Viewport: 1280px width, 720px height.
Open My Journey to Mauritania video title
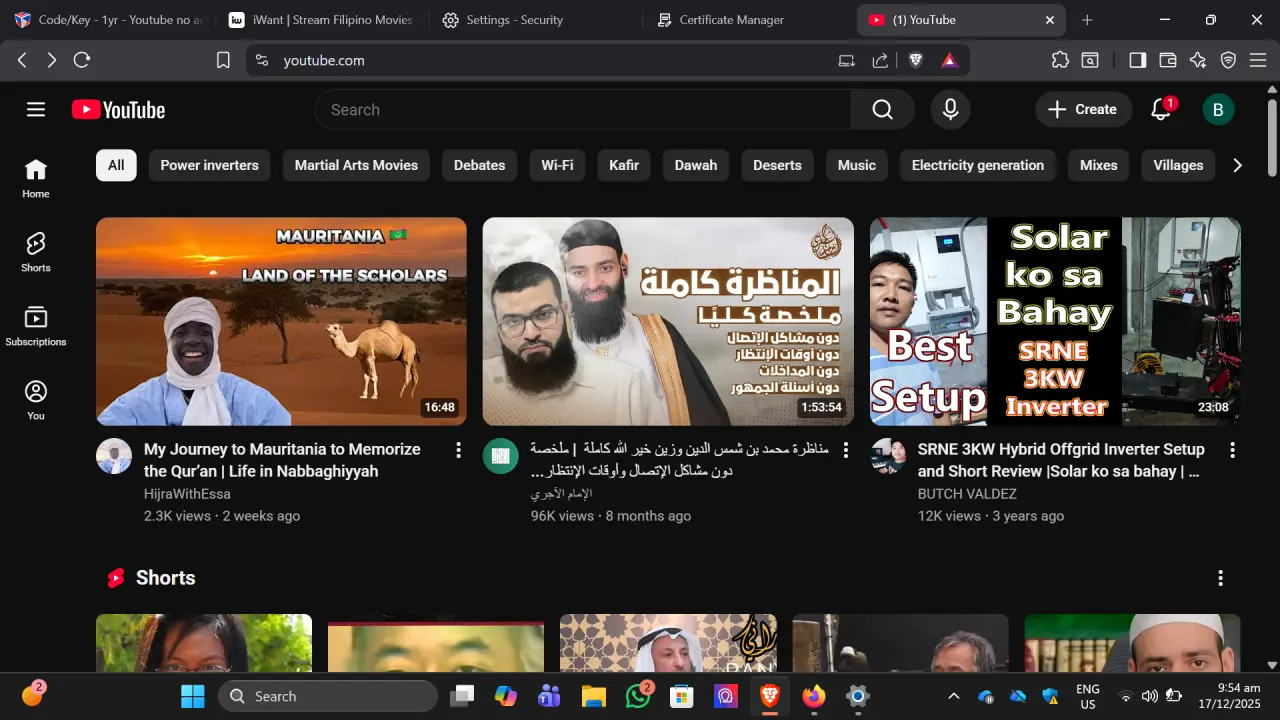[282, 460]
